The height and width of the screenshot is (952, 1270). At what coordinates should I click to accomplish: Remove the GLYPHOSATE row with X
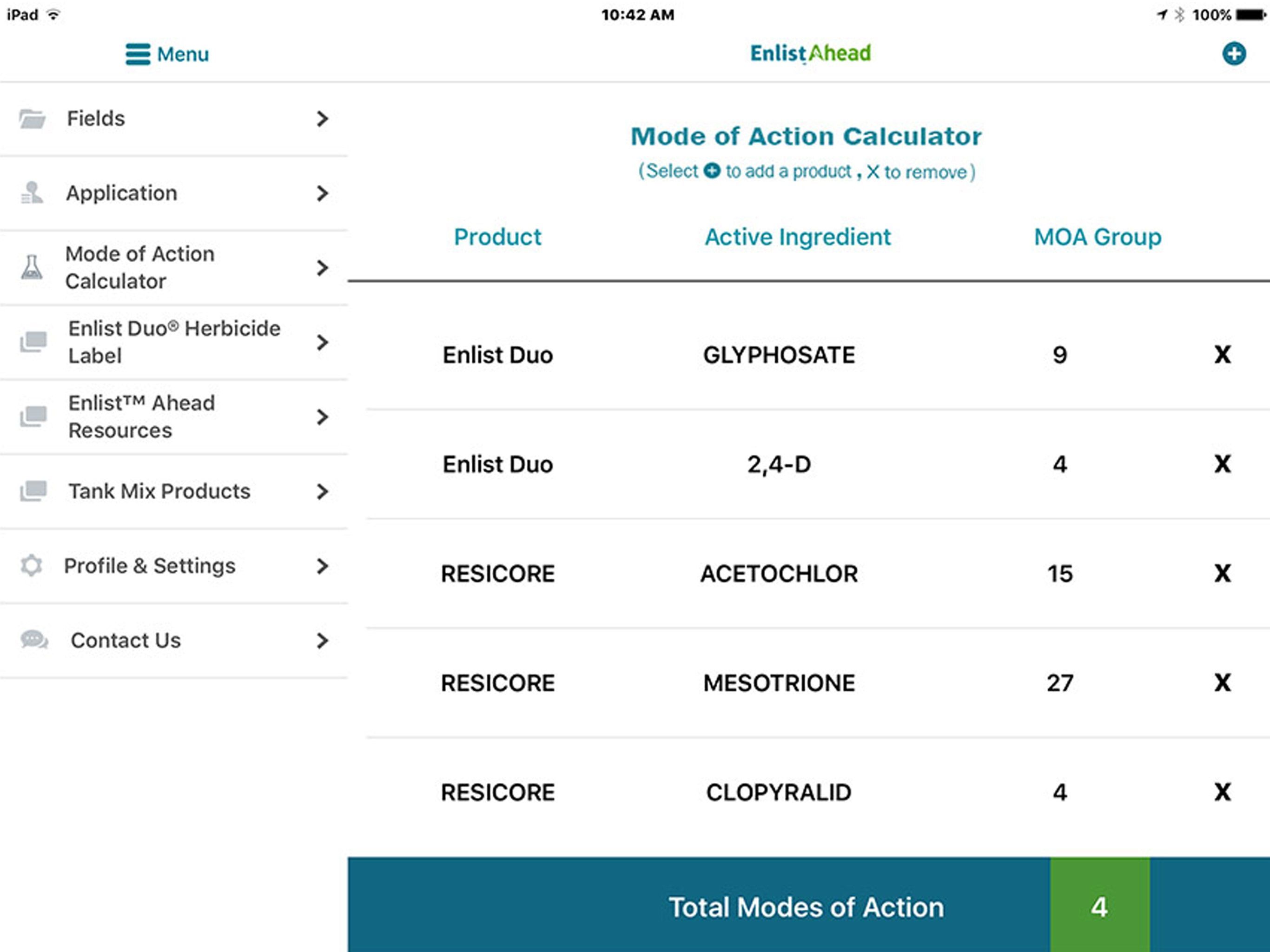tap(1223, 355)
